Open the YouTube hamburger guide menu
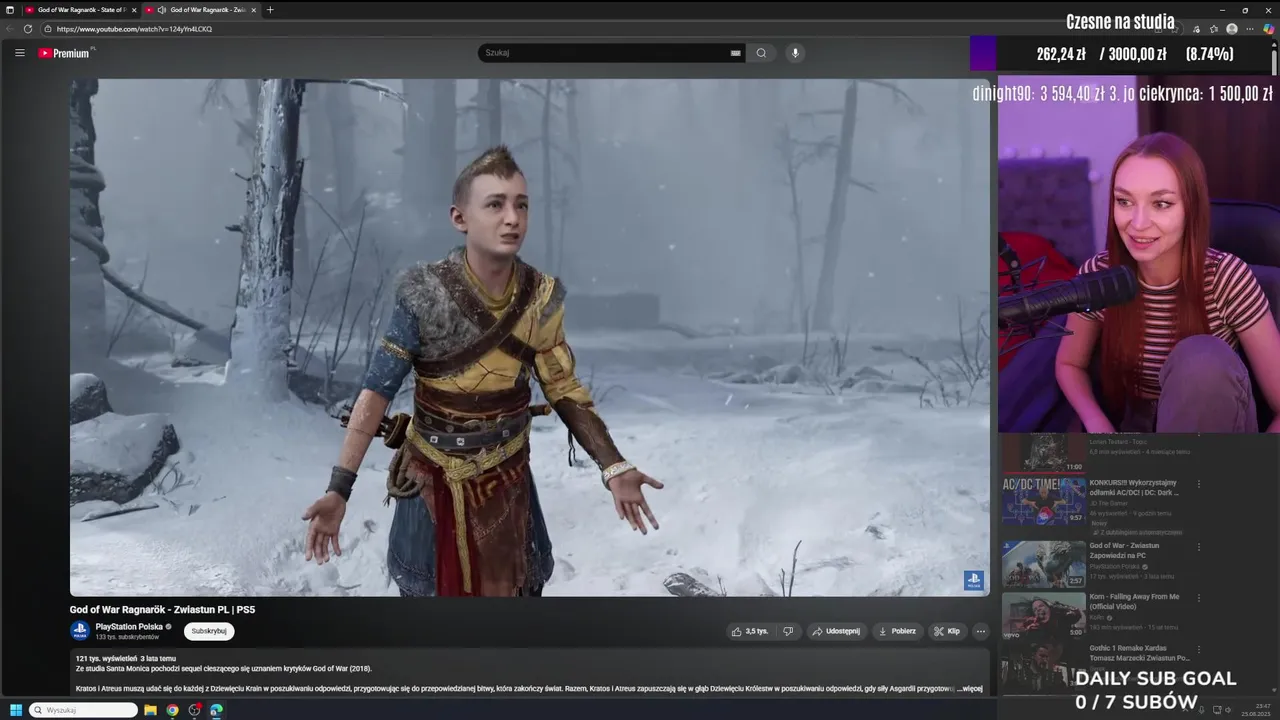This screenshot has height=720, width=1280. tap(19, 53)
